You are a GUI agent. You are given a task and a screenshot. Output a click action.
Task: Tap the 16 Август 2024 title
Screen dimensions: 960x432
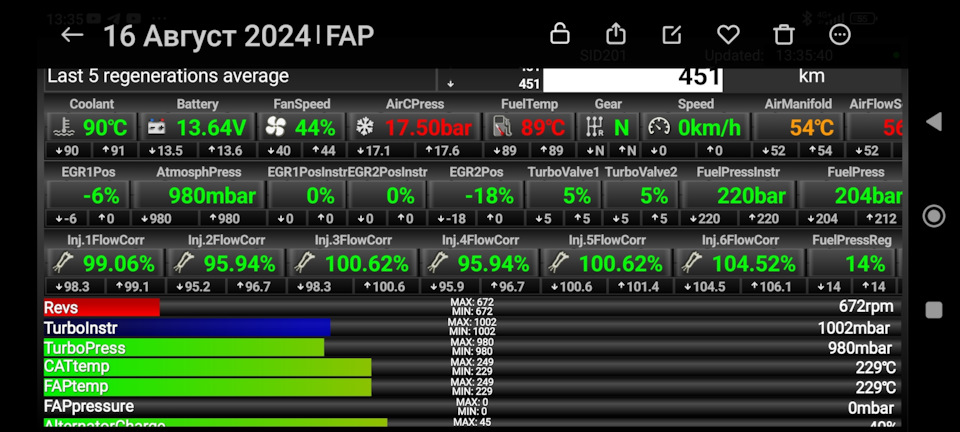coord(207,37)
